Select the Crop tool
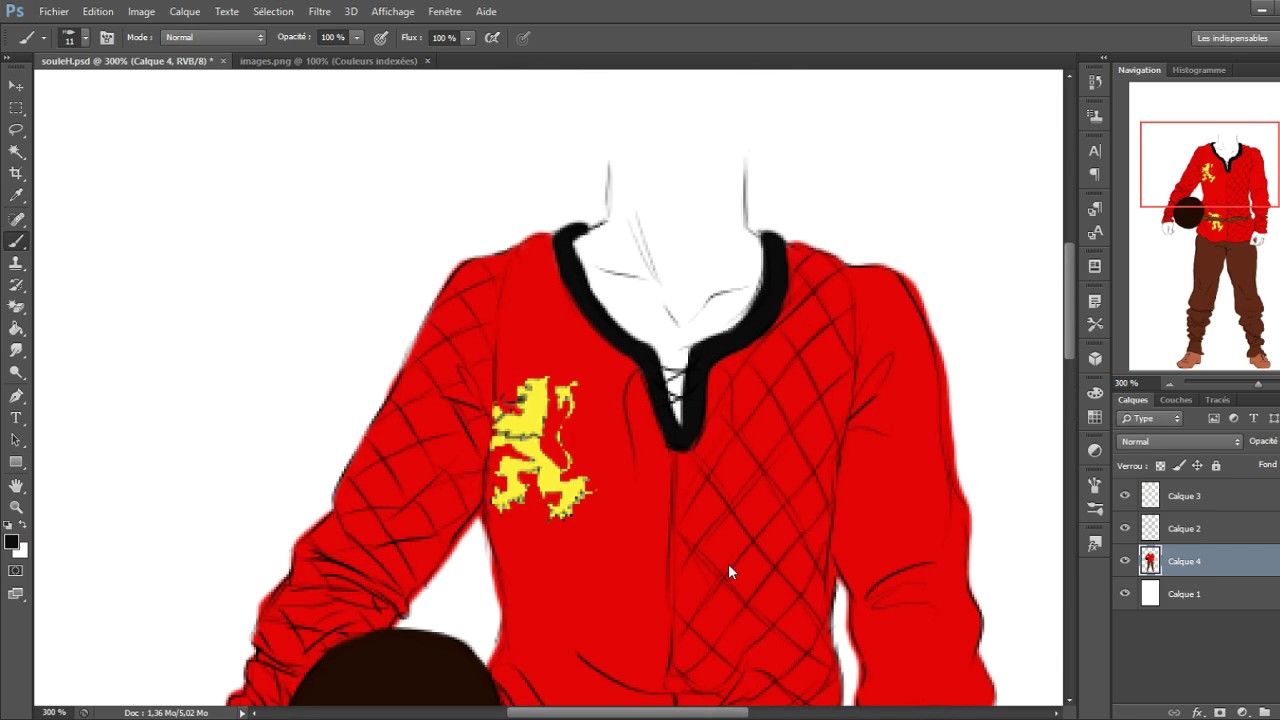This screenshot has width=1280, height=720. (16, 174)
